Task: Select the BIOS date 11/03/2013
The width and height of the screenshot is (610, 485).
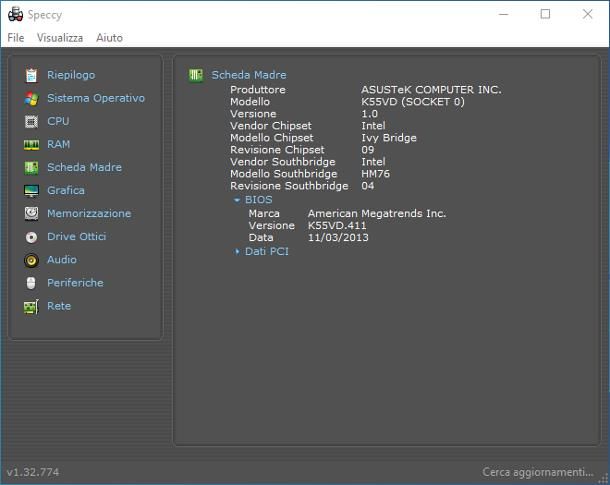Action: click(x=338, y=238)
